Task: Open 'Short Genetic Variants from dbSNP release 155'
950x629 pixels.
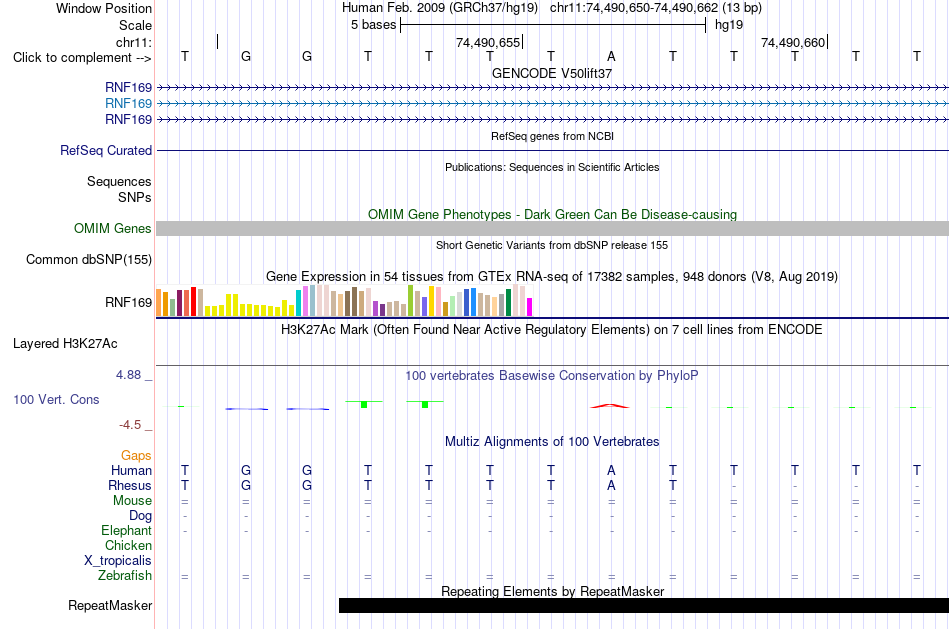Action: tap(552, 245)
